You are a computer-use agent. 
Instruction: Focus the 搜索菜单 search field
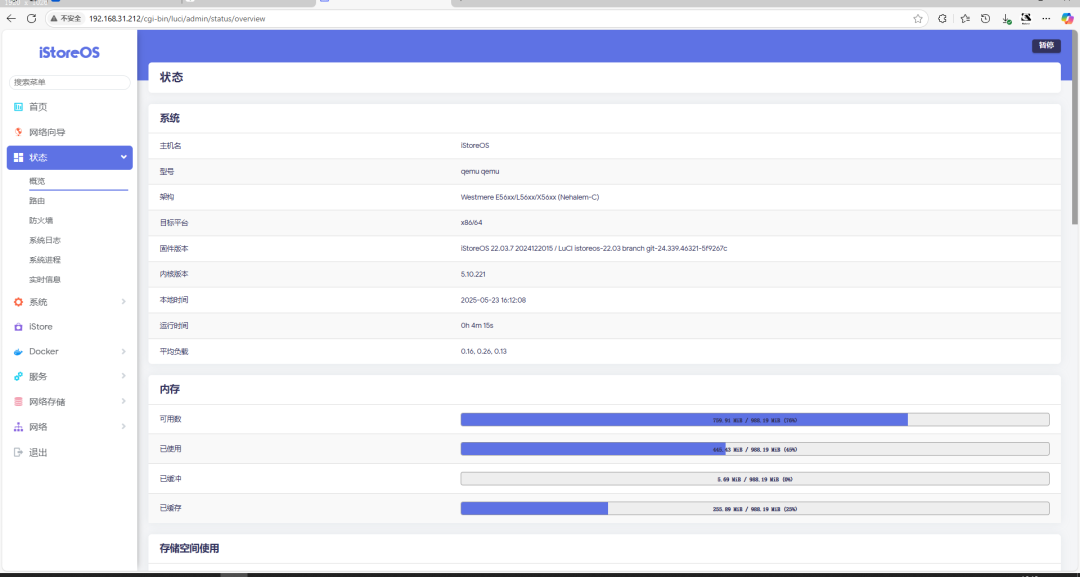[x=70, y=82]
